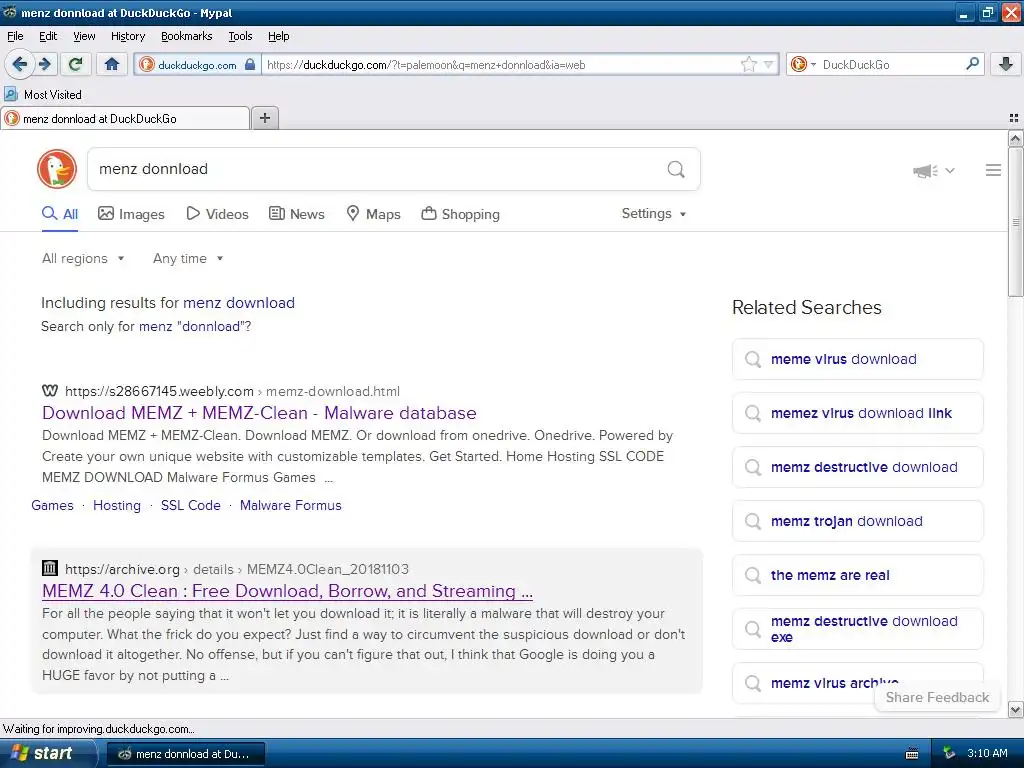The height and width of the screenshot is (768, 1024).
Task: Open search engine selector in browser search box
Action: 803,64
